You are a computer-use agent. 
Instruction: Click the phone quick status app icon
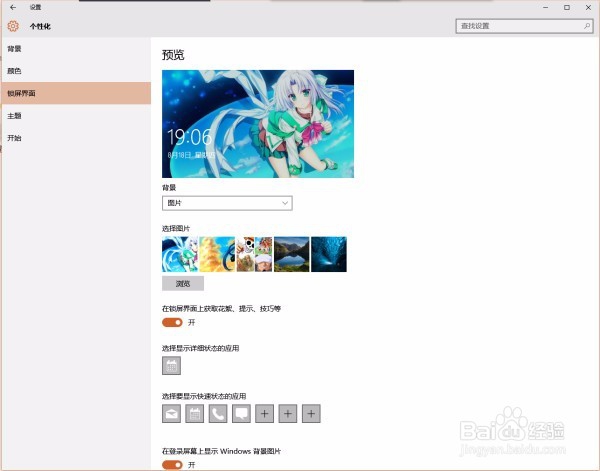(x=218, y=414)
